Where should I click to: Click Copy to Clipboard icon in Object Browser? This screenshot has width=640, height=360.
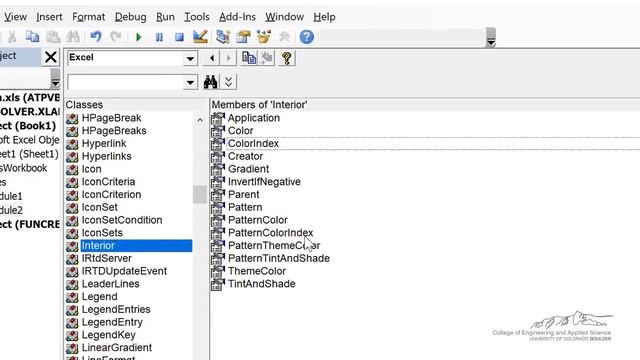[x=249, y=58]
